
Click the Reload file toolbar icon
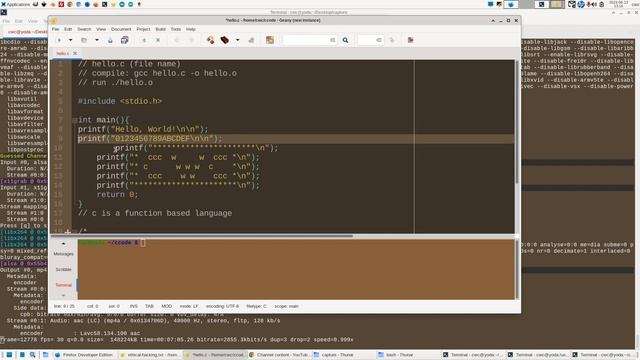click(x=144, y=40)
